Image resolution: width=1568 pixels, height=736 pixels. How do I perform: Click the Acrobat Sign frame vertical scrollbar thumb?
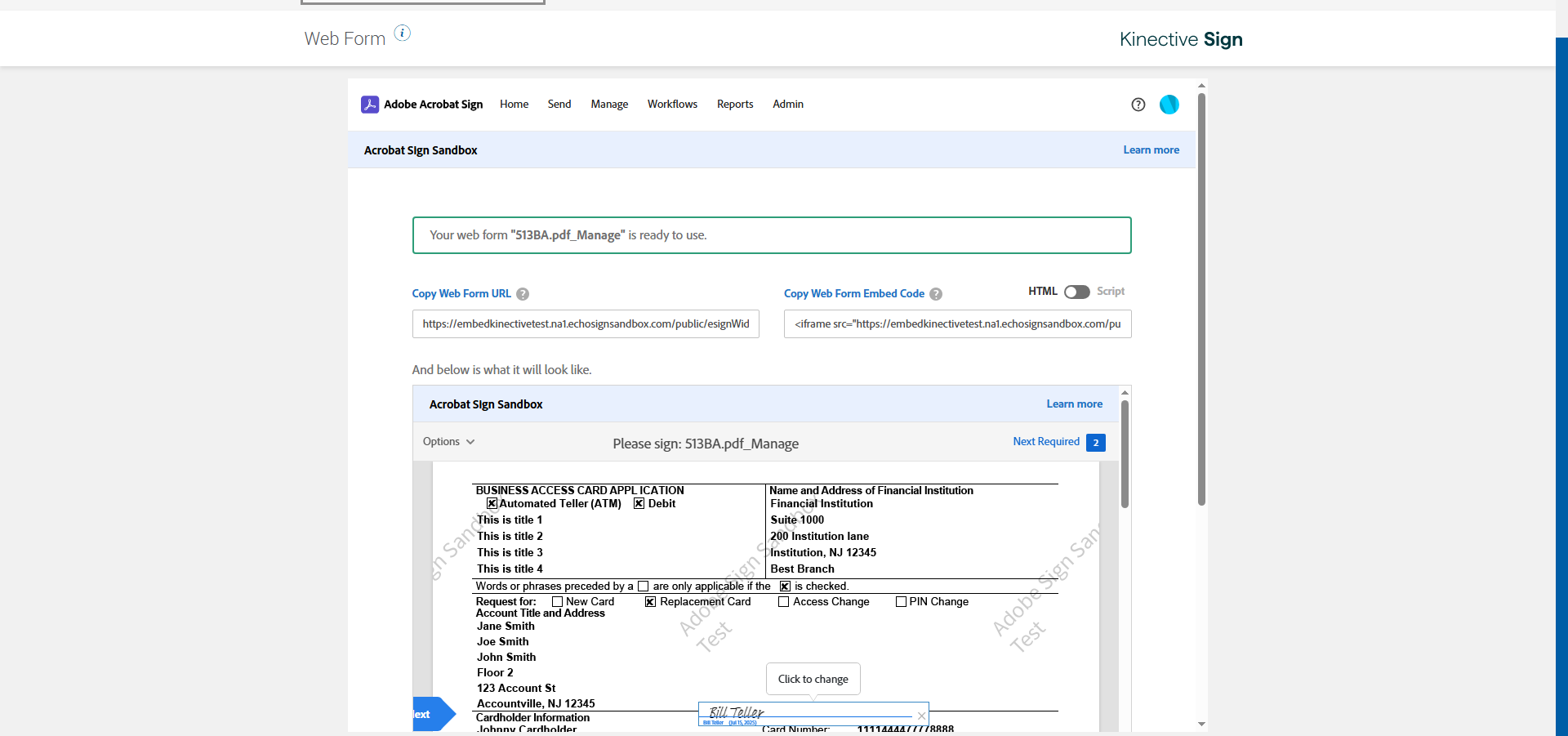1201,299
